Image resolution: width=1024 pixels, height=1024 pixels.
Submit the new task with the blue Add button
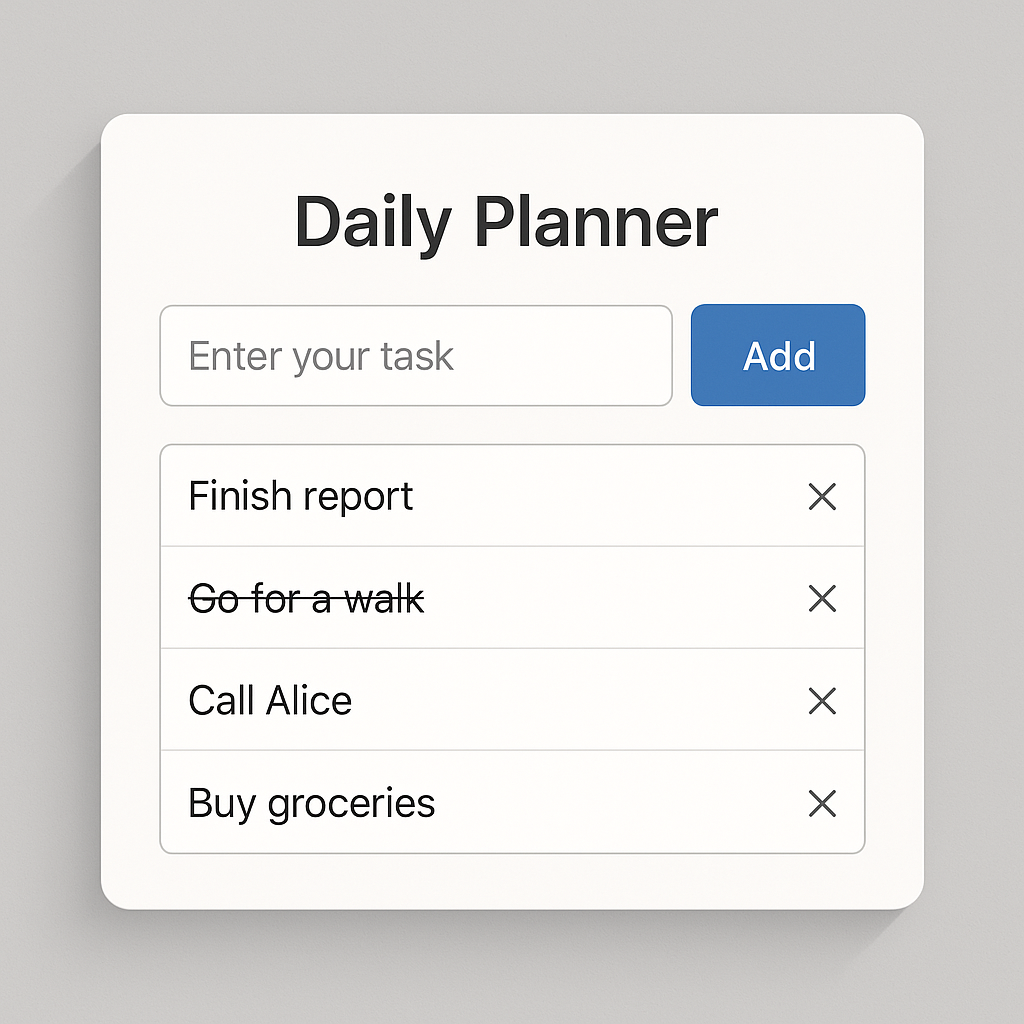pos(778,355)
